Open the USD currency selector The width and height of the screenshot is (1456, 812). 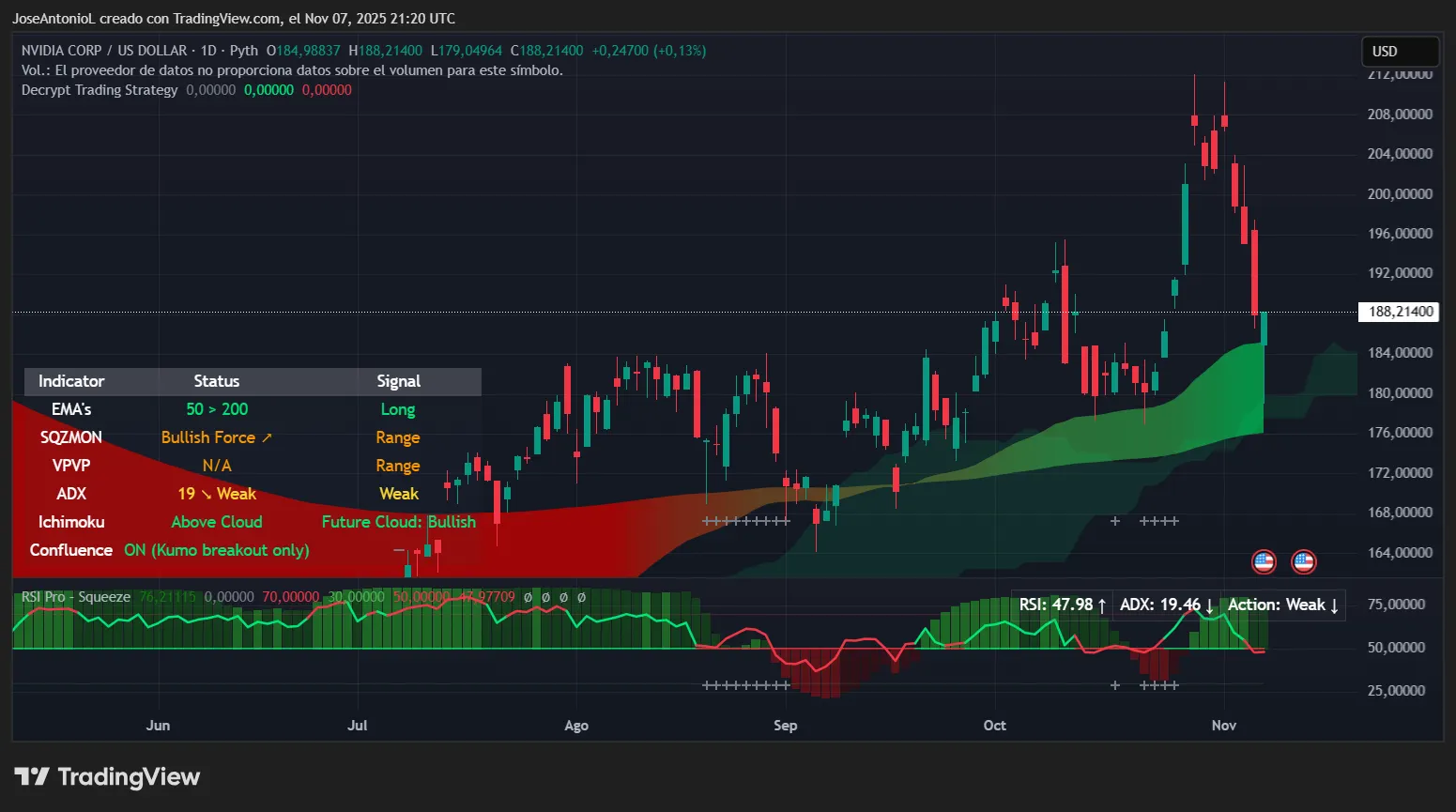coord(1399,52)
